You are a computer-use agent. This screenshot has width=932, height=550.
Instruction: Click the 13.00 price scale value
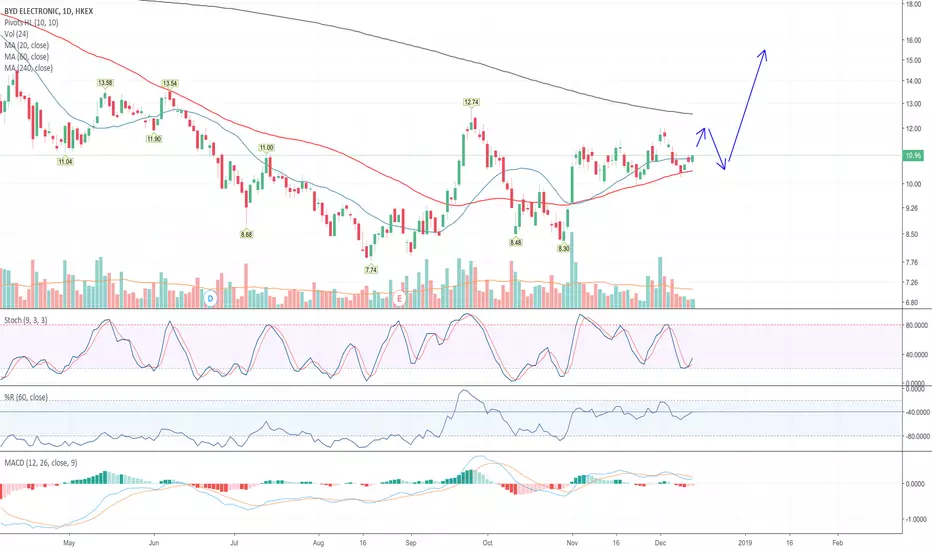(x=913, y=104)
